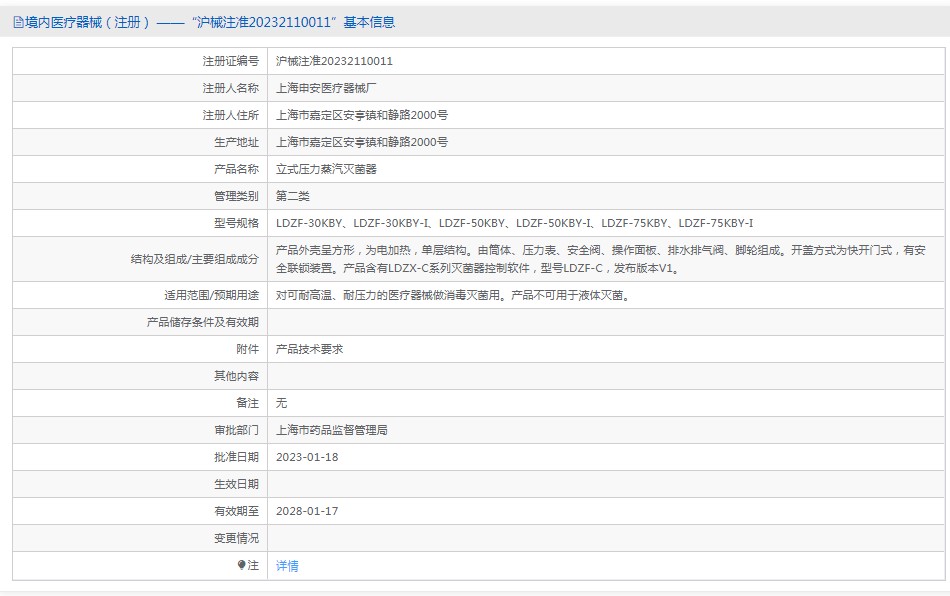Click the 注册证编号 label
950x596 pixels.
230,61
